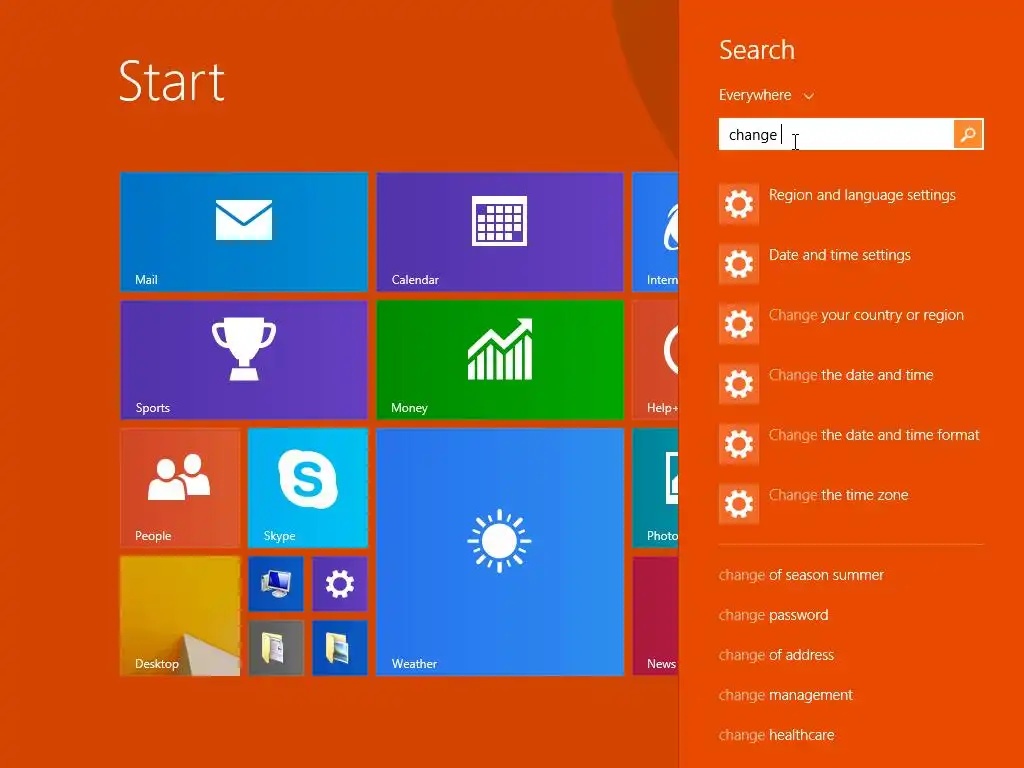Choose suggestion 'change management'
1024x768 pixels.
pos(786,695)
